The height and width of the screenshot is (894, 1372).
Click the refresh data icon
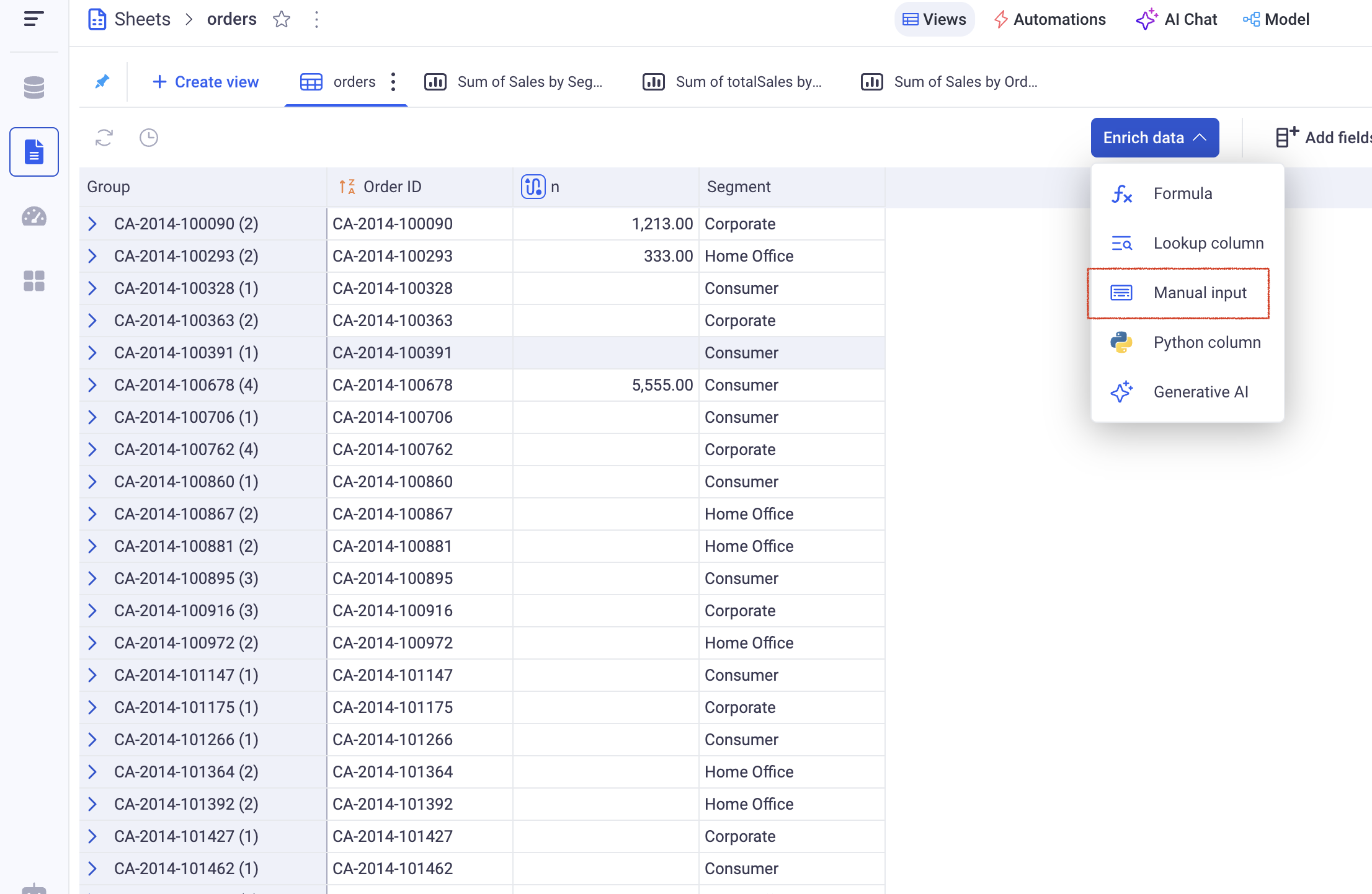tap(104, 138)
